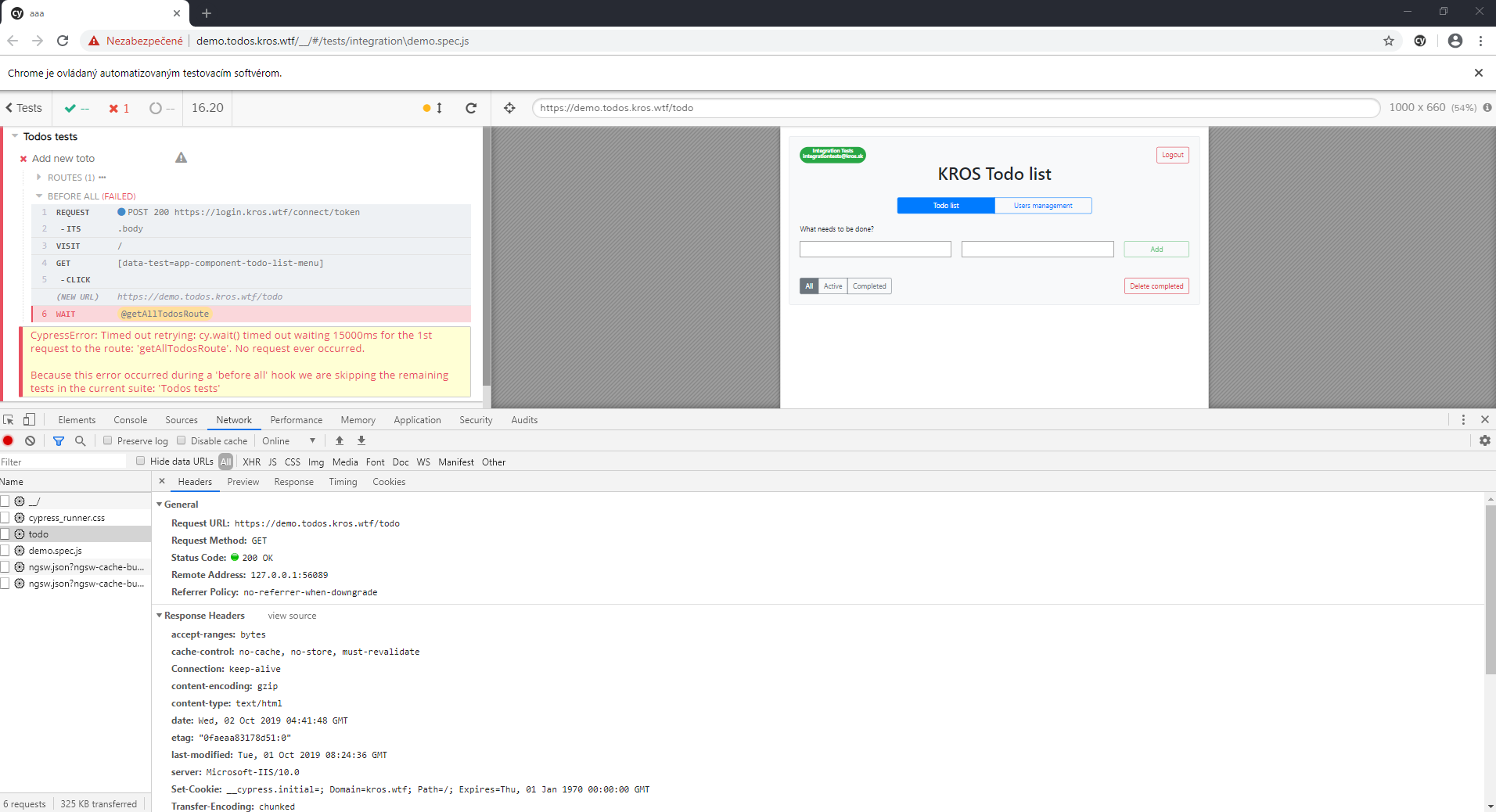Click the Logout button in KROS Todo list

click(x=1171, y=154)
